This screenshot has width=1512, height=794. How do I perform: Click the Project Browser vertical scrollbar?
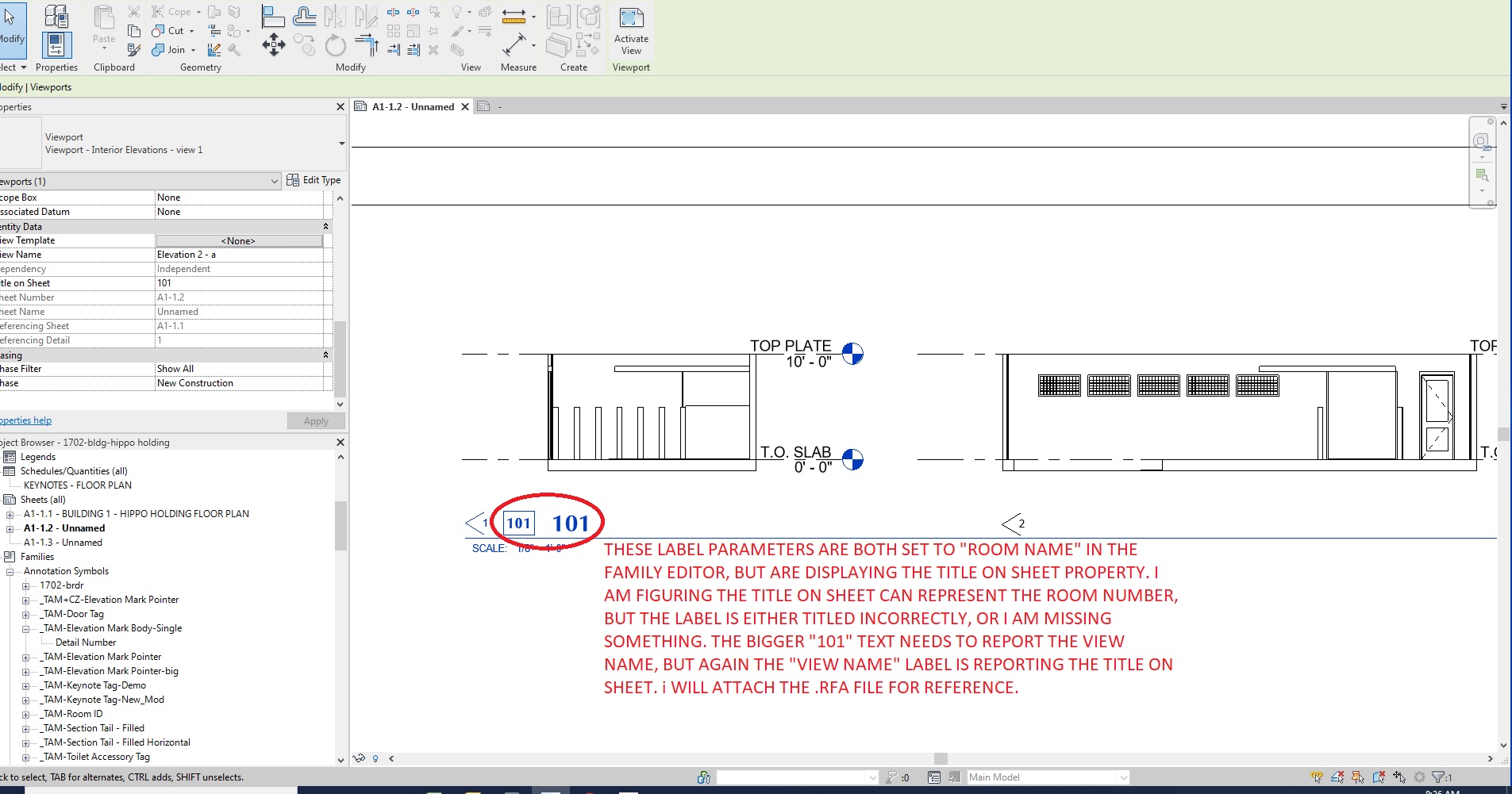point(341,525)
